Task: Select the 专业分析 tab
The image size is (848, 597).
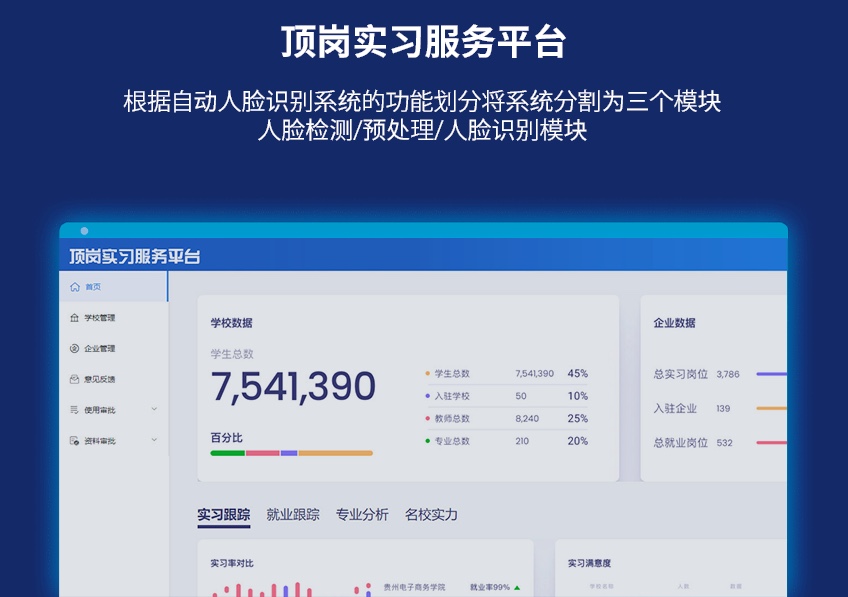Action: (362, 515)
